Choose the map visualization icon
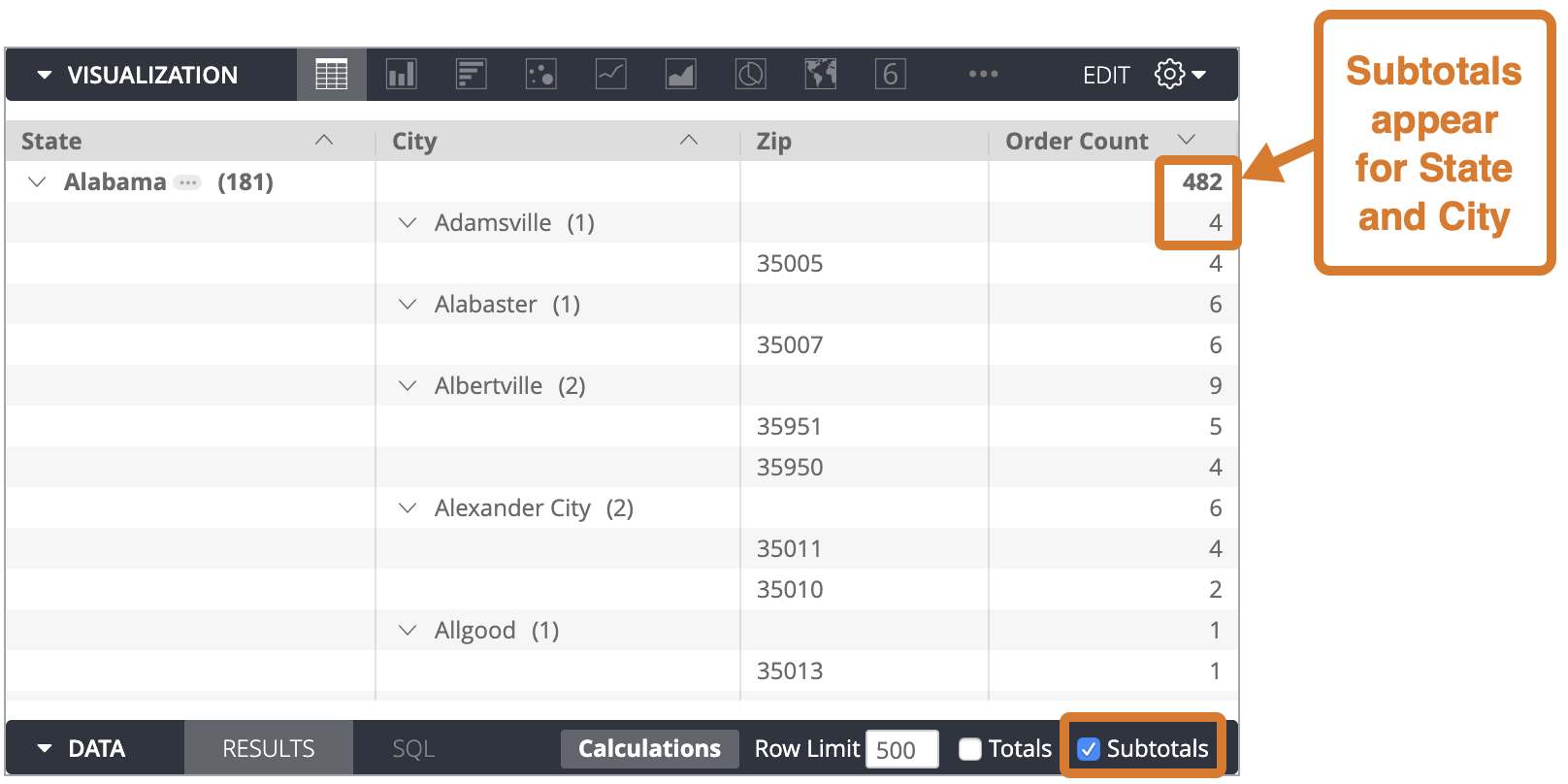The image size is (1568, 784). tap(820, 75)
